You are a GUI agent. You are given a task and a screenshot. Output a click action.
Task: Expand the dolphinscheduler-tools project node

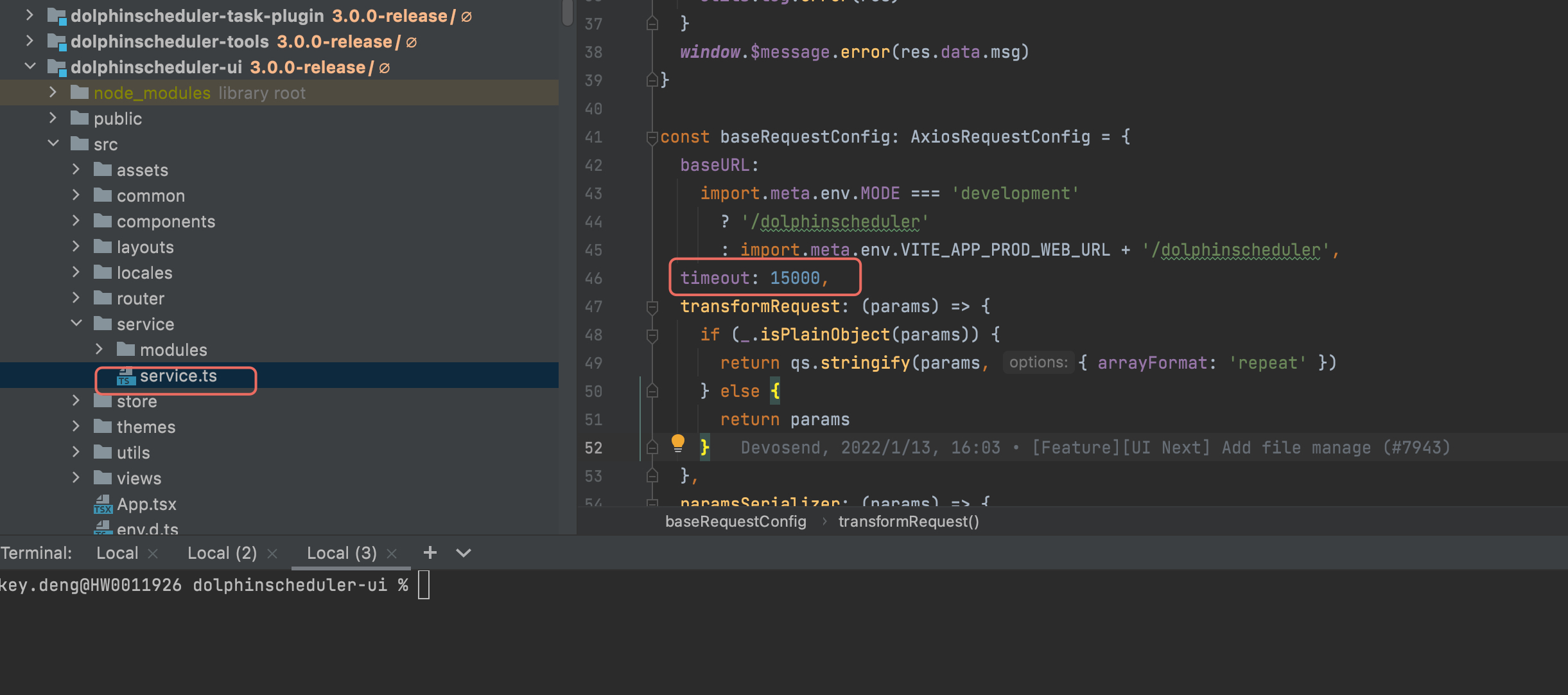(x=29, y=41)
